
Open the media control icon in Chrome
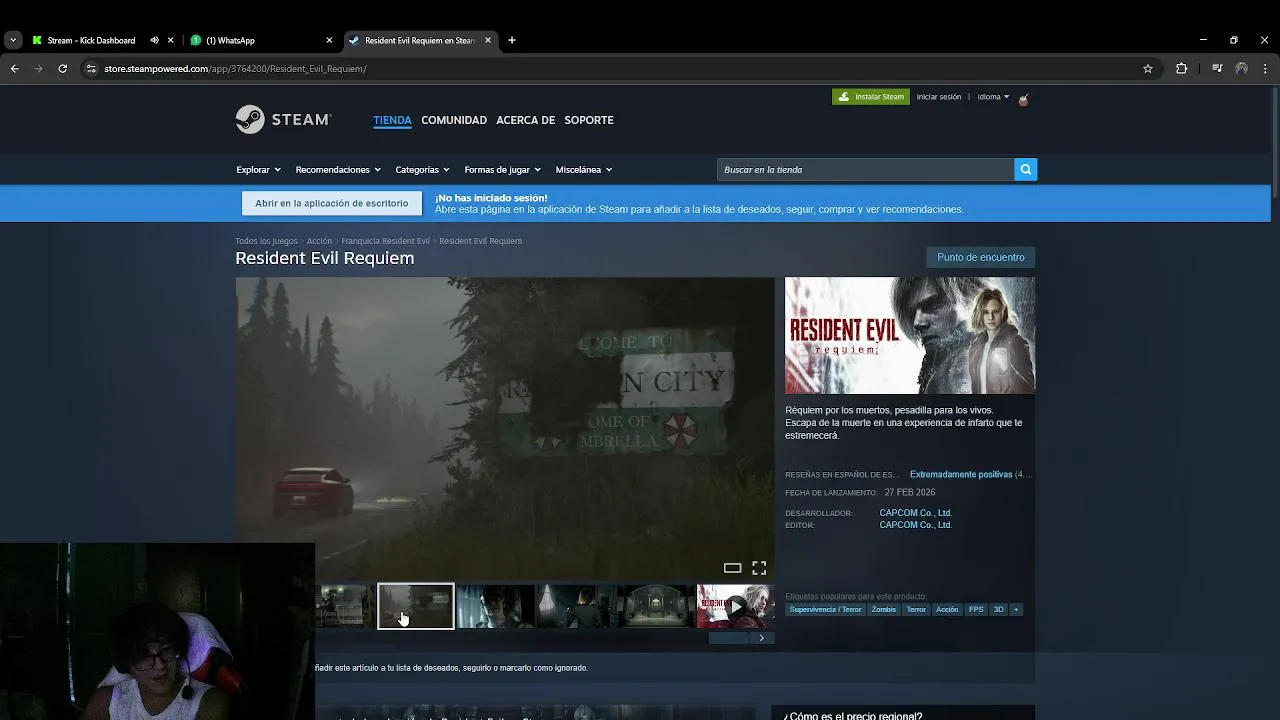click(1217, 69)
